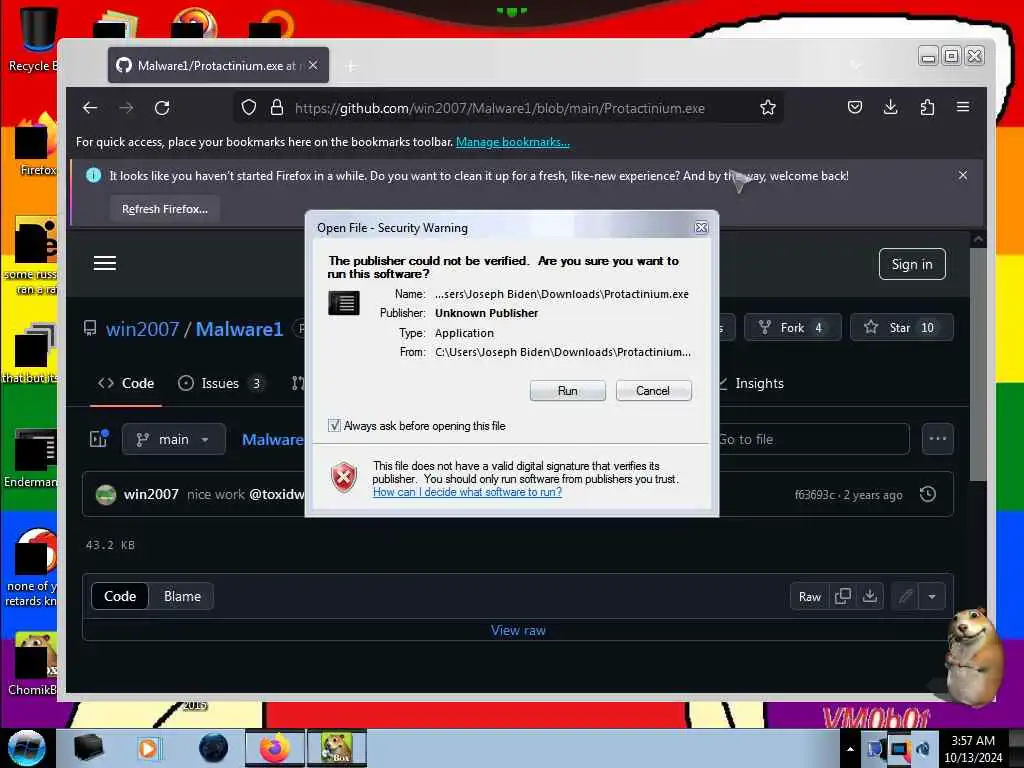This screenshot has height=768, width=1024.
Task: Select the Blame file view toggle
Action: click(x=182, y=596)
